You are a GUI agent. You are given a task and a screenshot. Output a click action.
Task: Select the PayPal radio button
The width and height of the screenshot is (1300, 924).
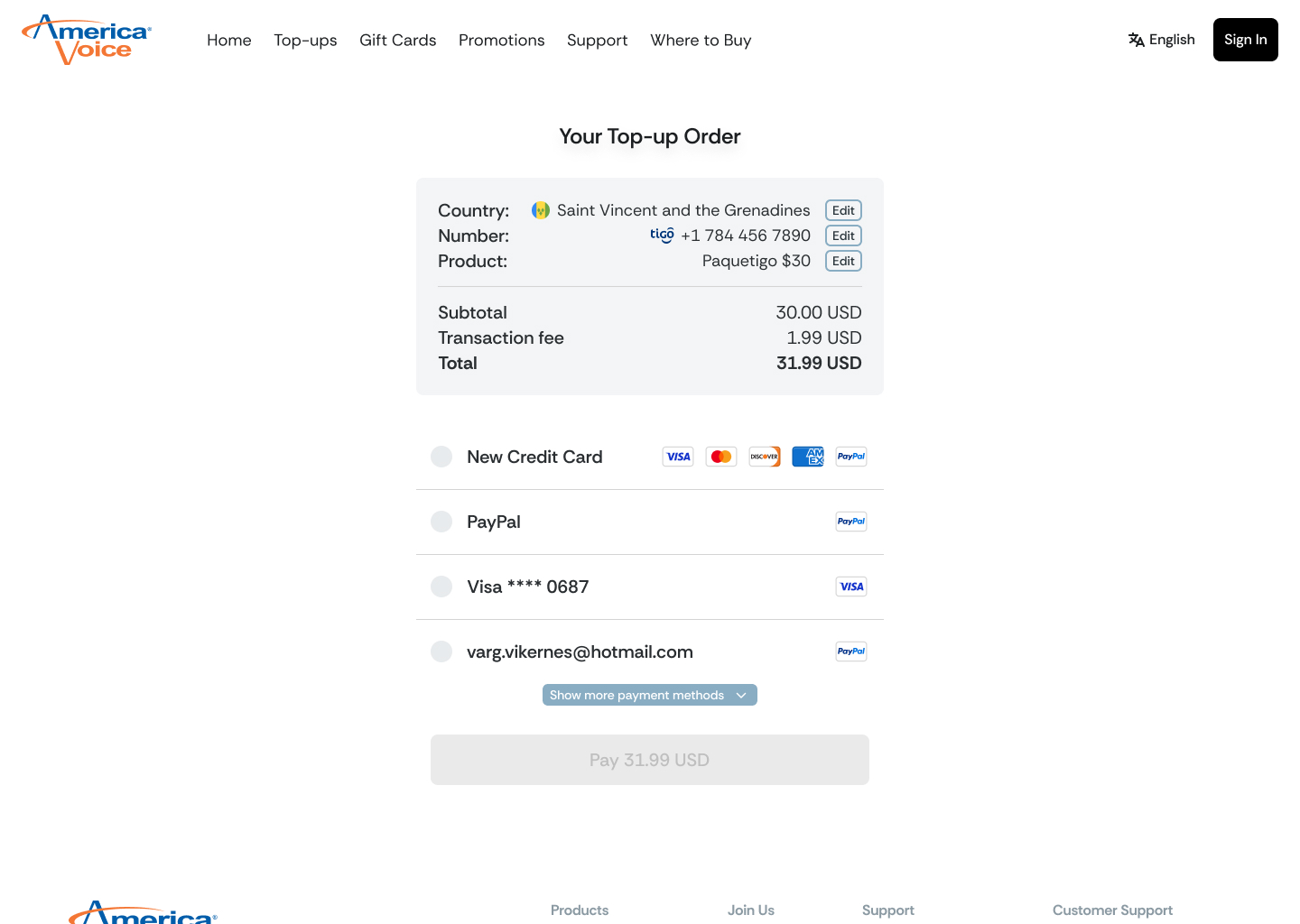click(x=441, y=522)
